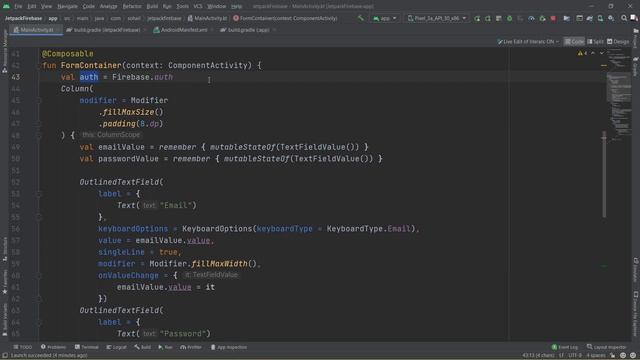
Task: Go to previous highlighted error arrow
Action: pos(593,53)
